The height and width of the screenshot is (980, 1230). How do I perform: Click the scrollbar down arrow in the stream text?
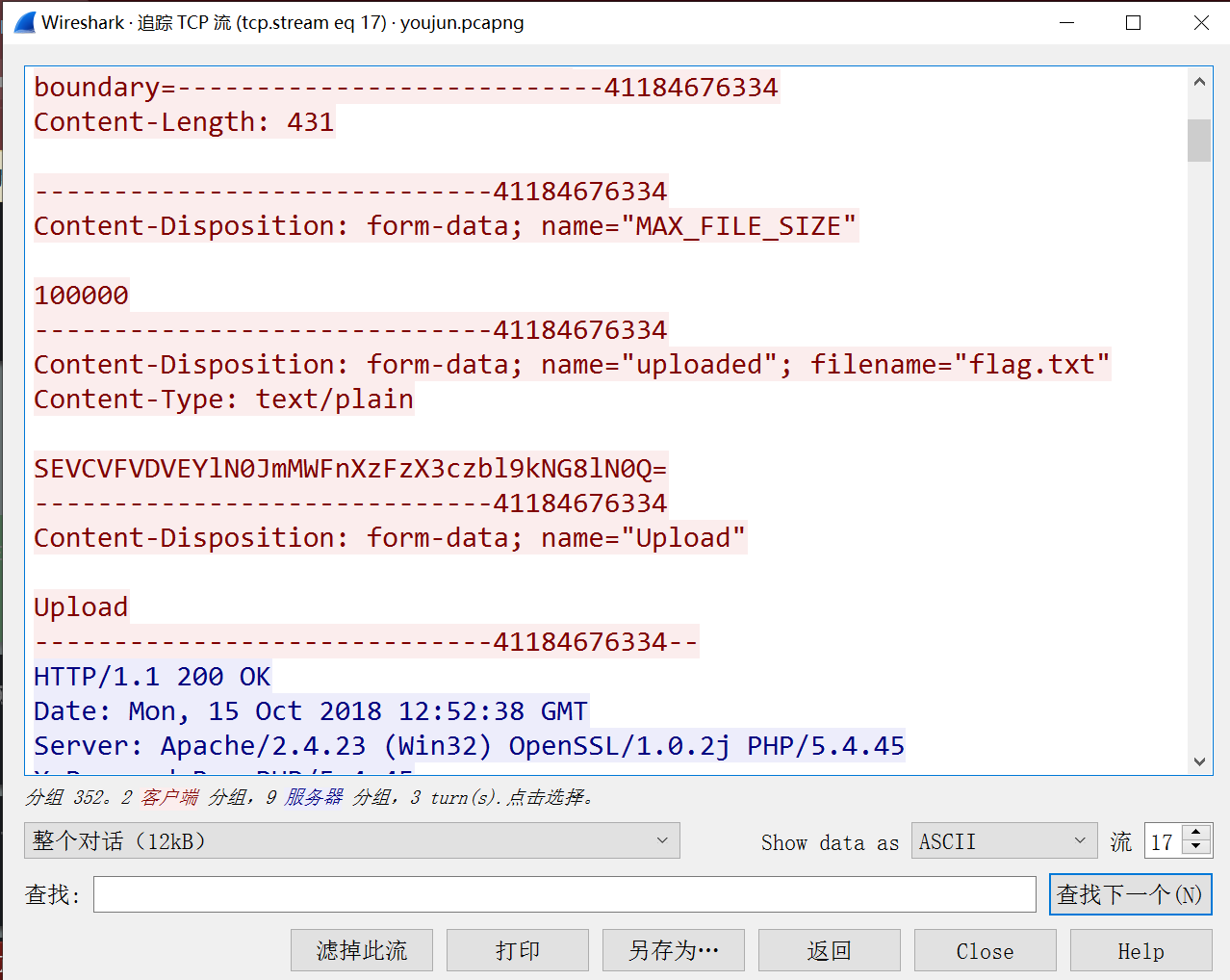(1199, 761)
